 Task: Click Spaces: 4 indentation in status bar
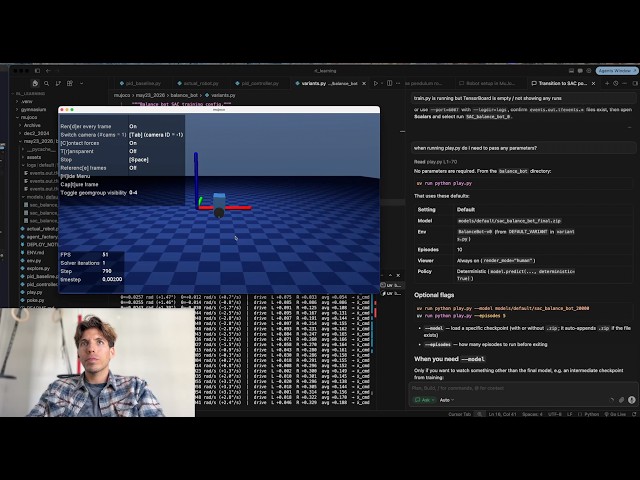532,414
